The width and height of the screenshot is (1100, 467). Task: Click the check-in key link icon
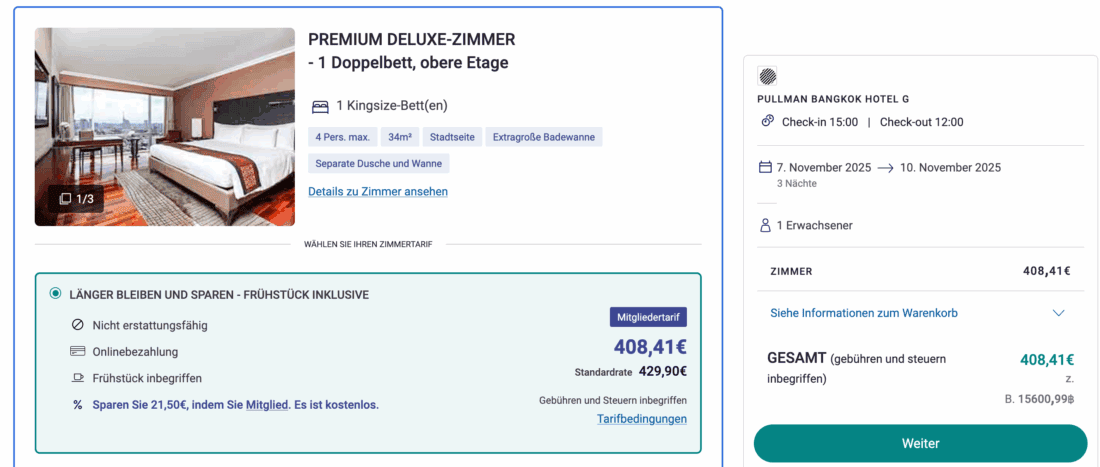tap(768, 121)
